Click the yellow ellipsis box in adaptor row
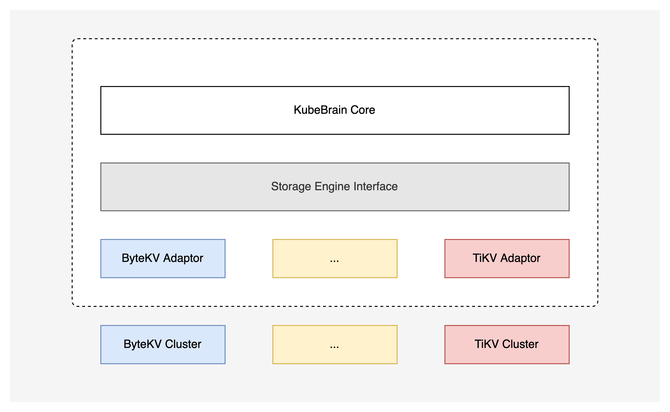This screenshot has height=412, width=670. pyautogui.click(x=334, y=258)
